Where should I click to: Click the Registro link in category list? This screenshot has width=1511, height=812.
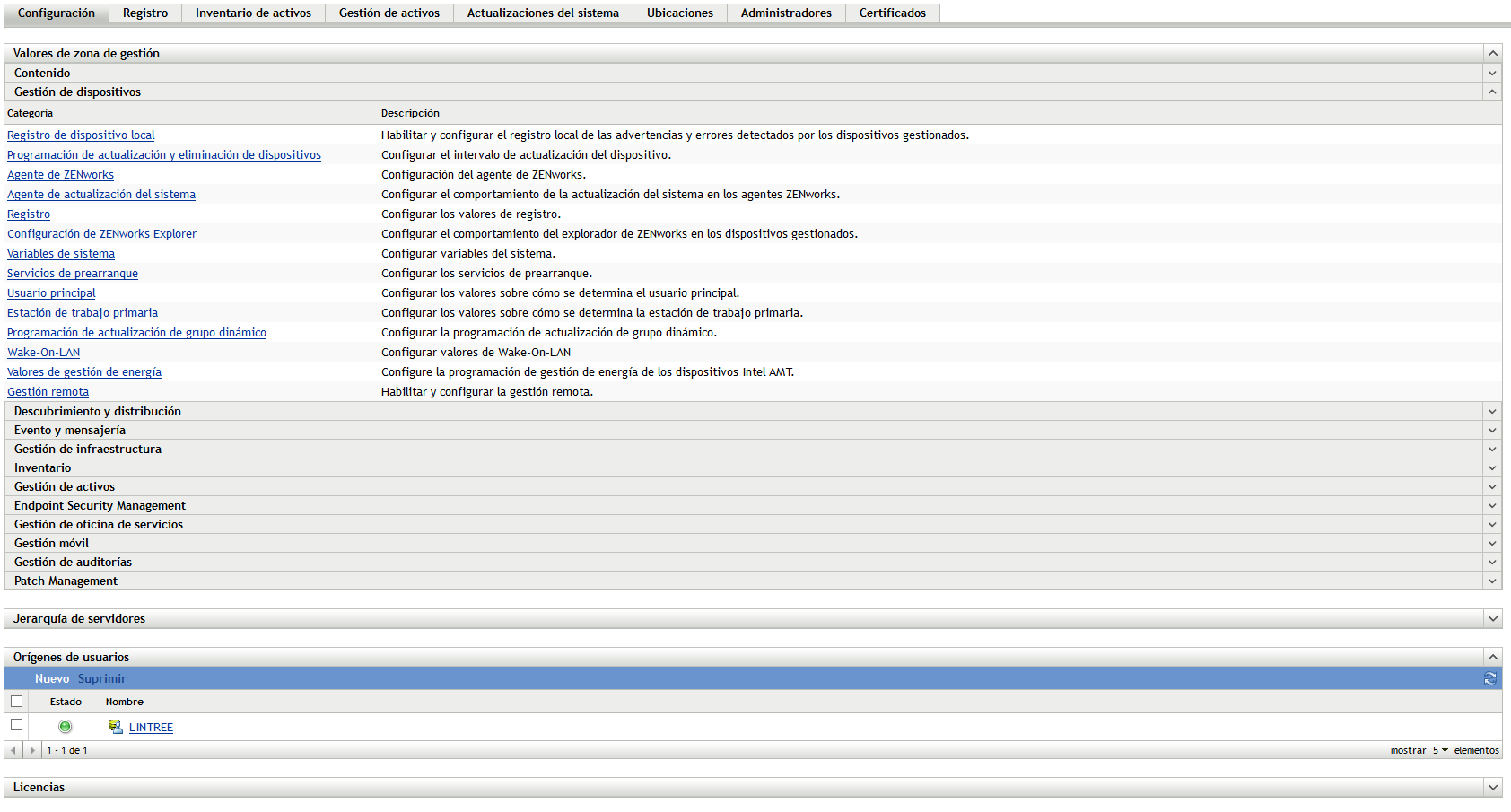click(29, 214)
